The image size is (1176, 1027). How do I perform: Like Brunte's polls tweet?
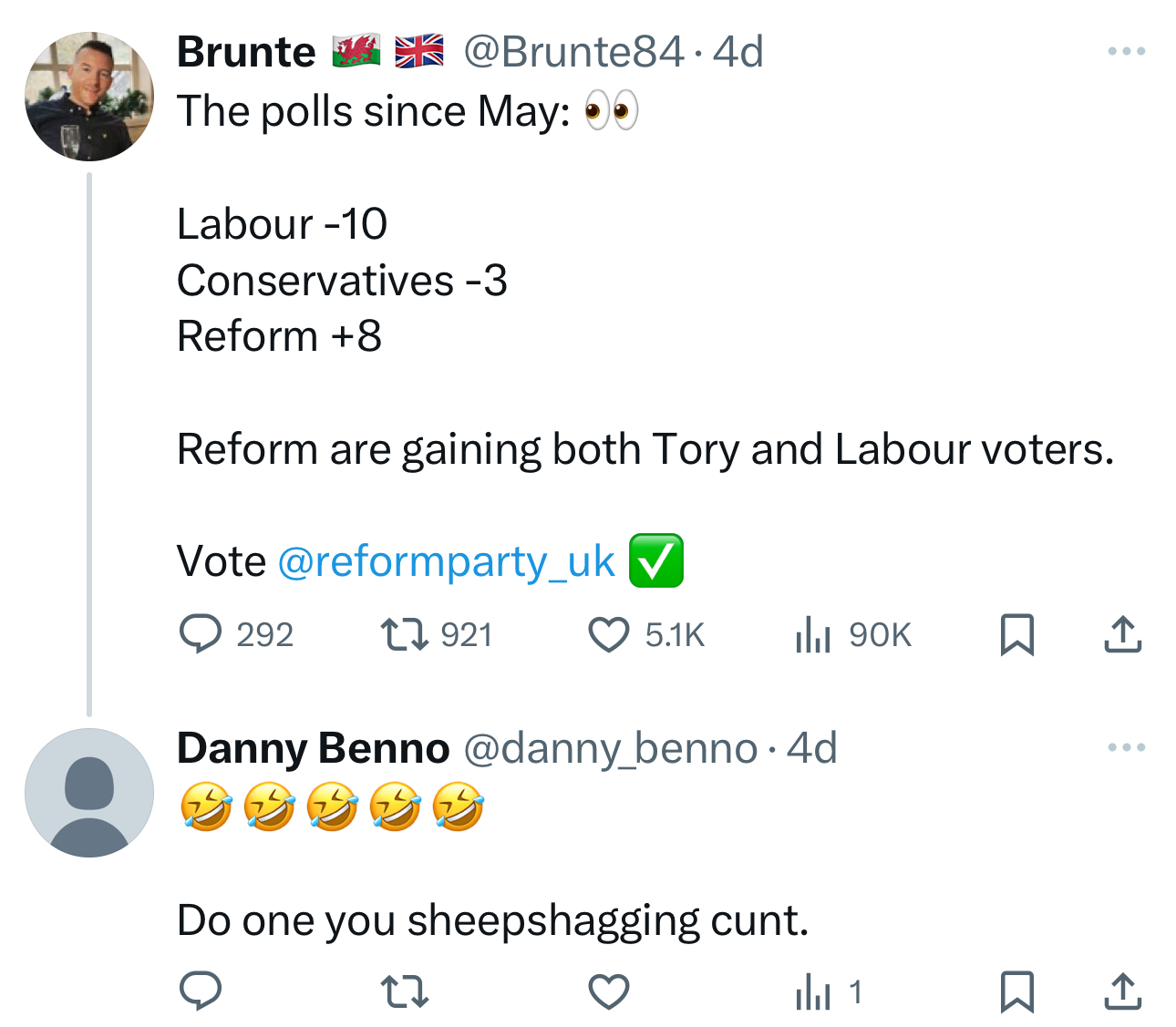608,635
